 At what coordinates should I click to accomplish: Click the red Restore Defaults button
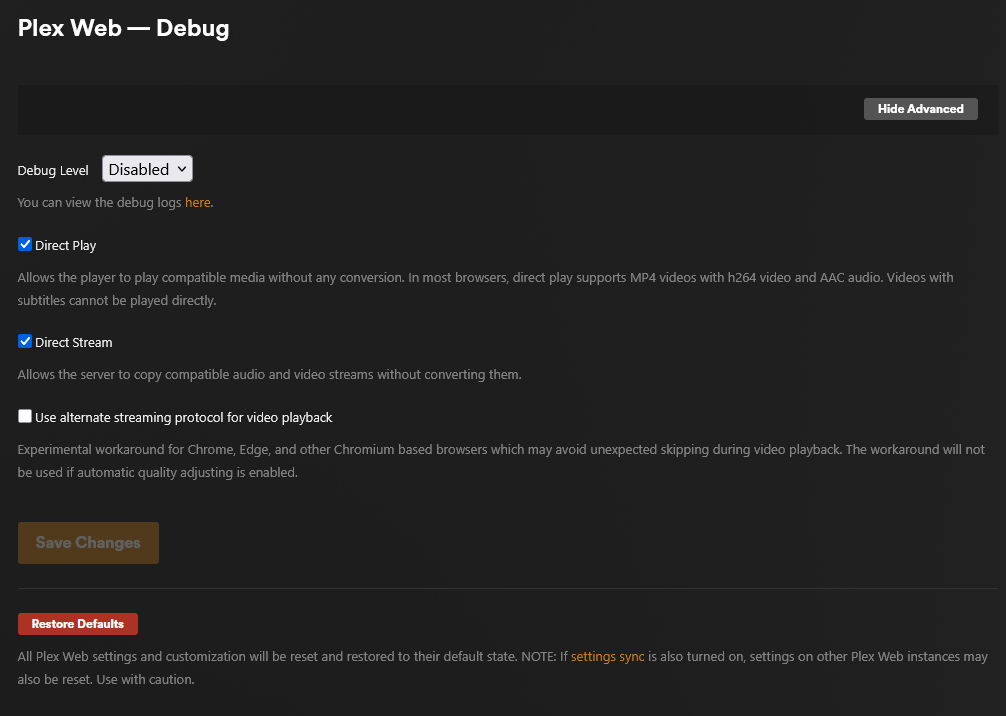pos(78,624)
